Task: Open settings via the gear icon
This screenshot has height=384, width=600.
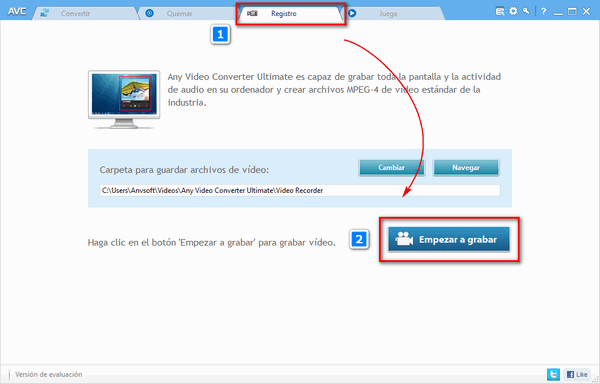Action: [513, 11]
